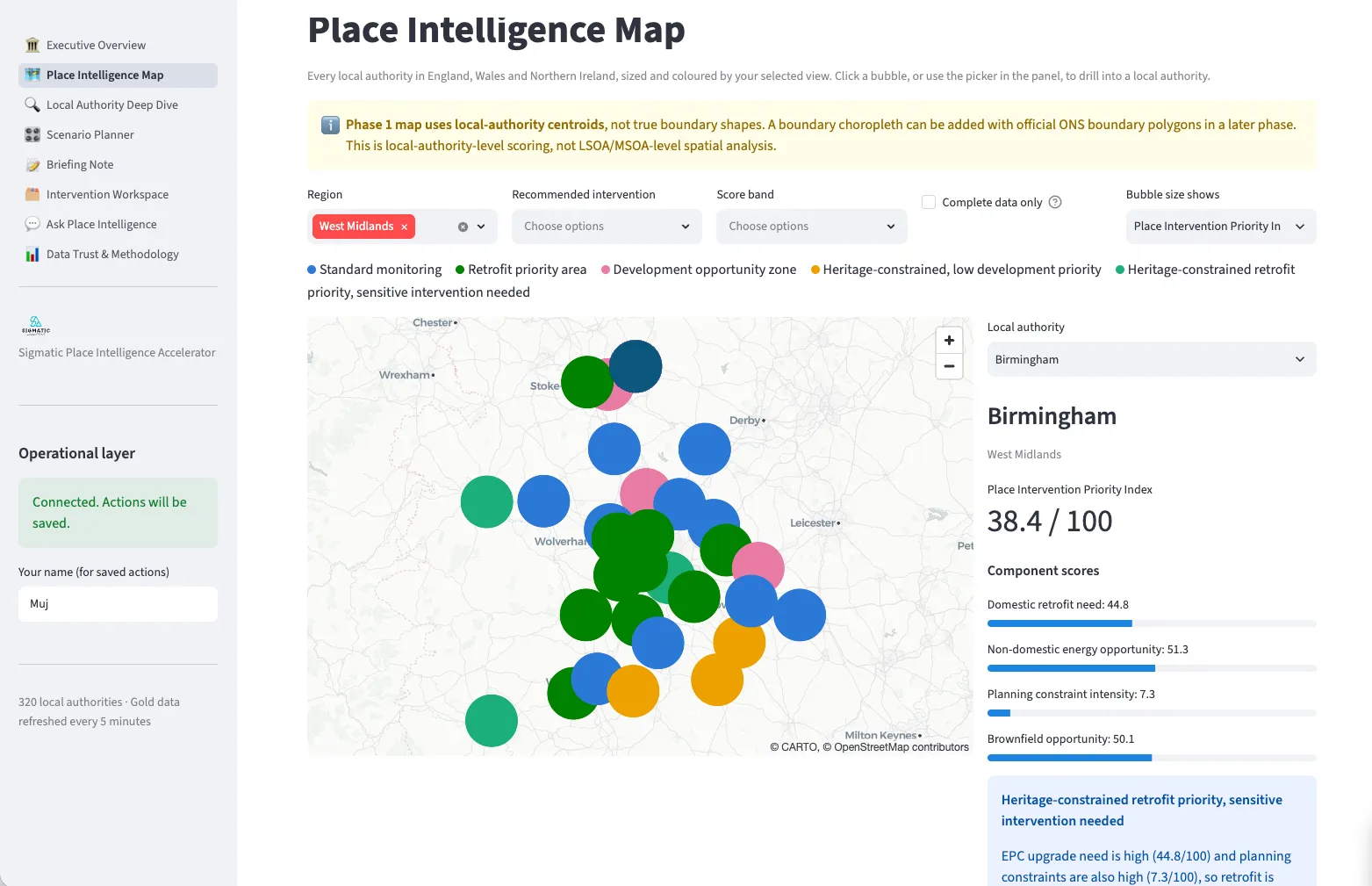Click the Birmingham heading

click(1052, 416)
